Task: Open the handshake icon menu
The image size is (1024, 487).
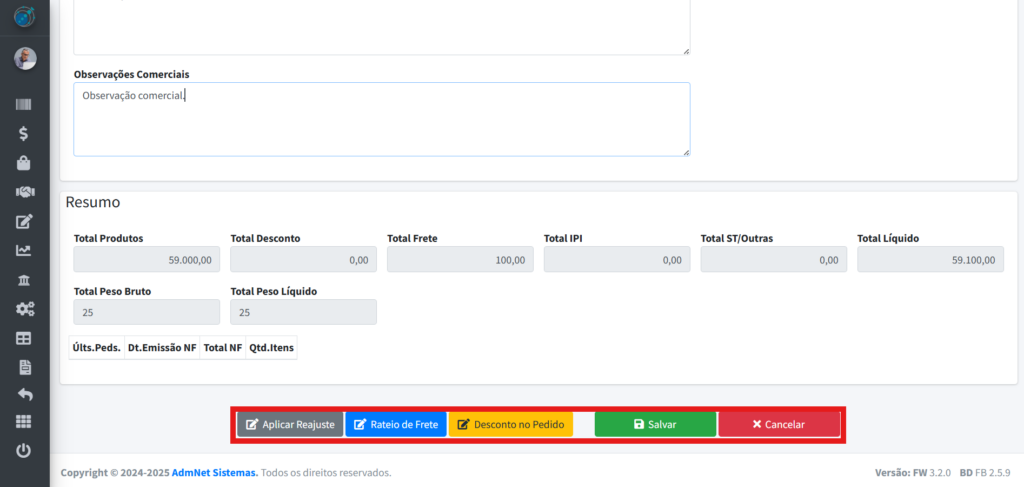Action: [24, 191]
